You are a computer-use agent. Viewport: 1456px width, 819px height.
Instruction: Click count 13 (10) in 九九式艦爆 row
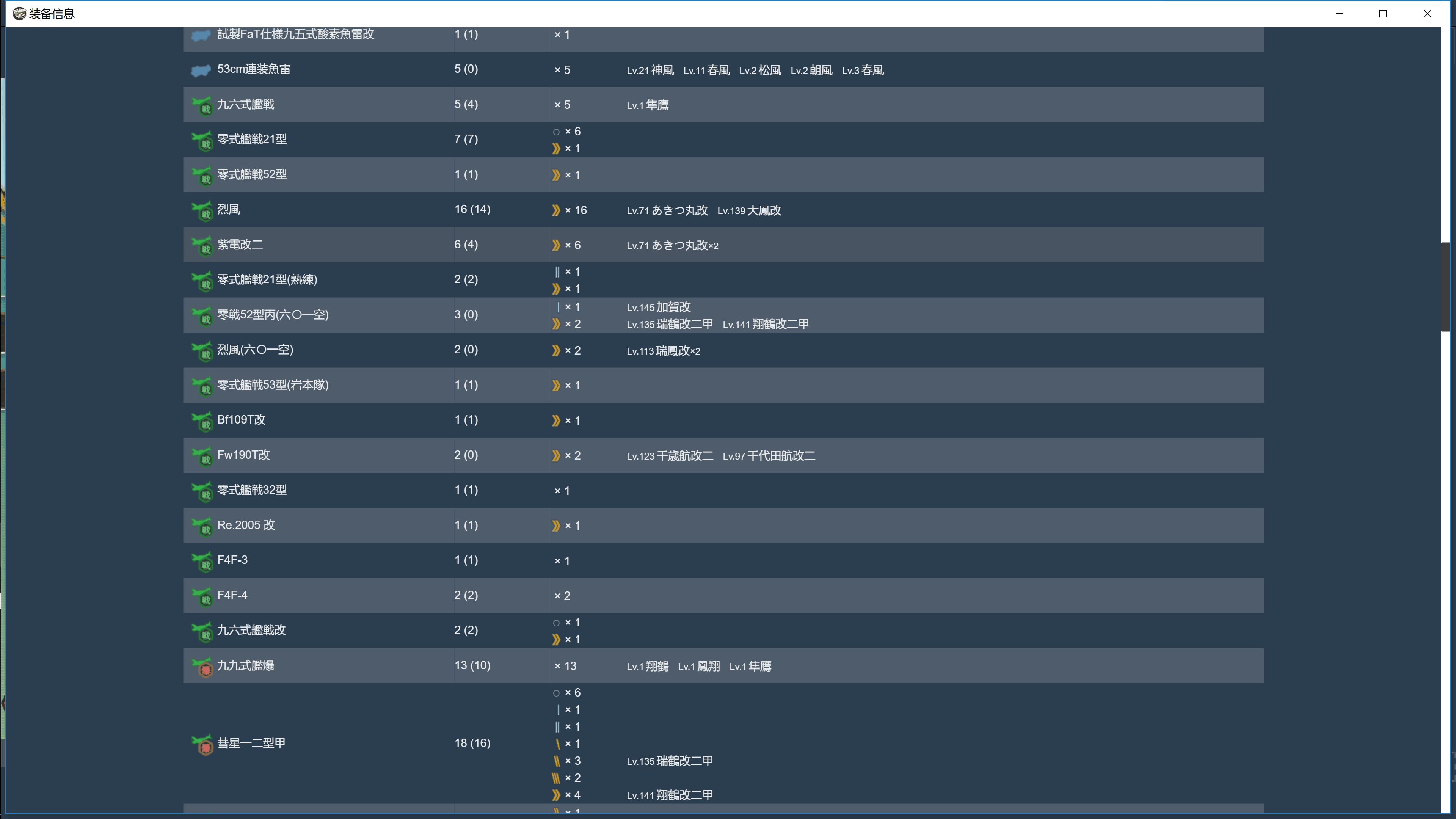[x=472, y=665]
